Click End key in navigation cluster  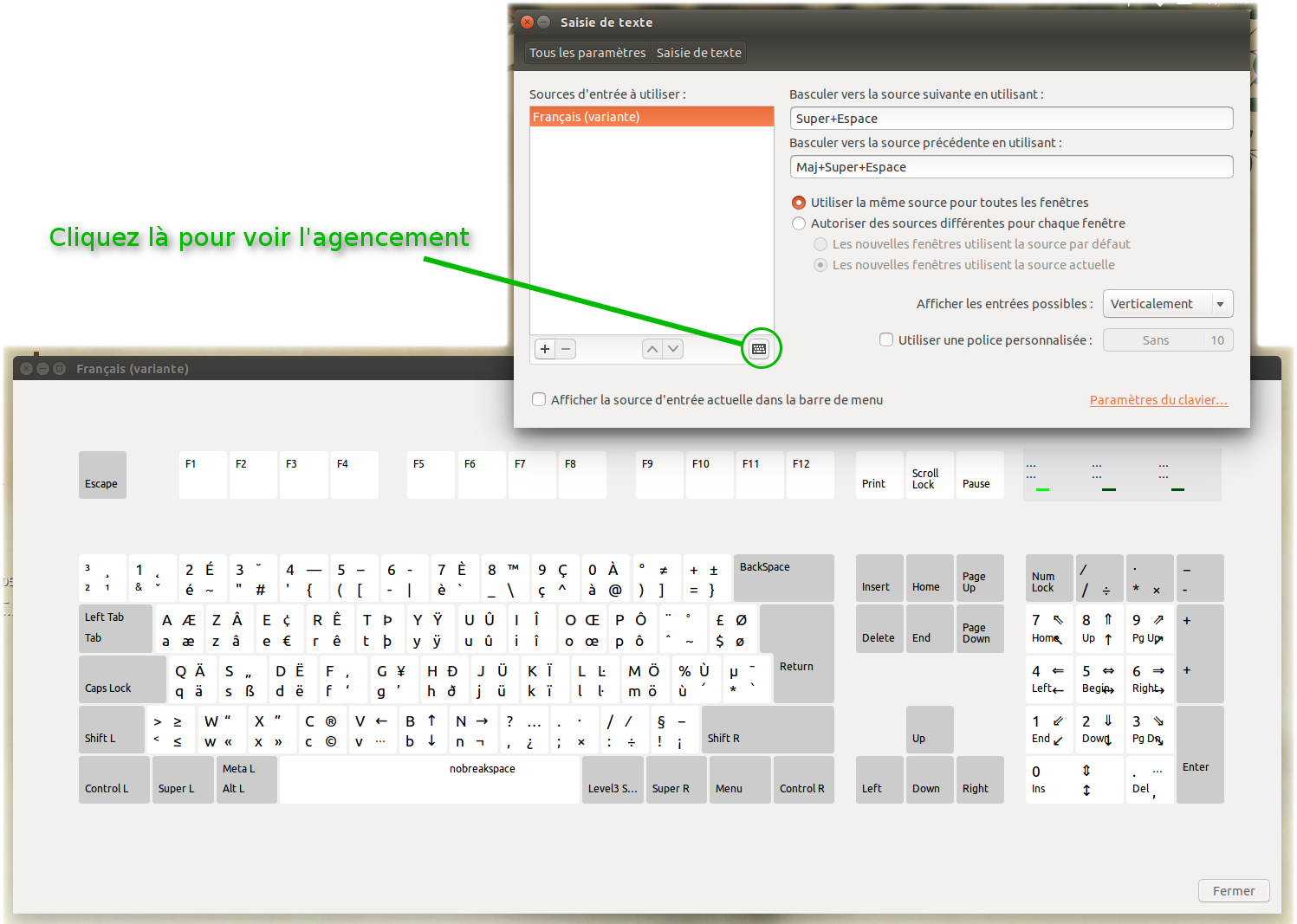tap(930, 629)
